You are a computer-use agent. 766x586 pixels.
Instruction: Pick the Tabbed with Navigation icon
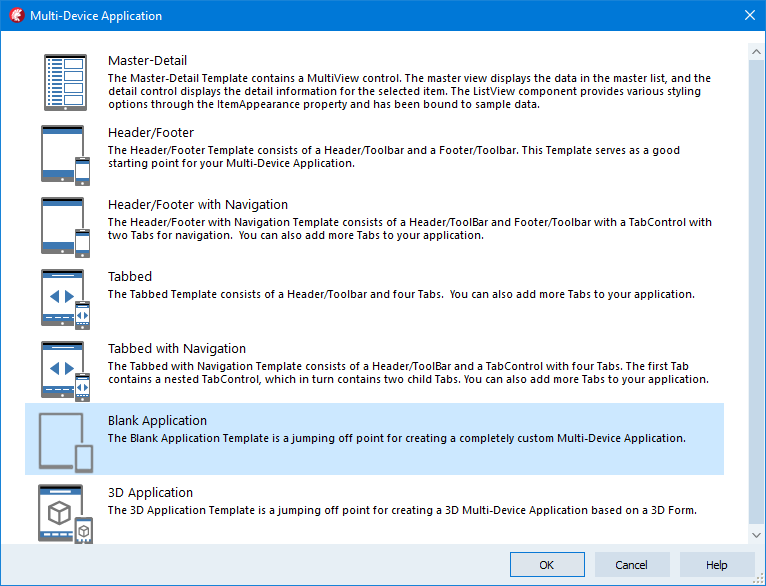65,371
